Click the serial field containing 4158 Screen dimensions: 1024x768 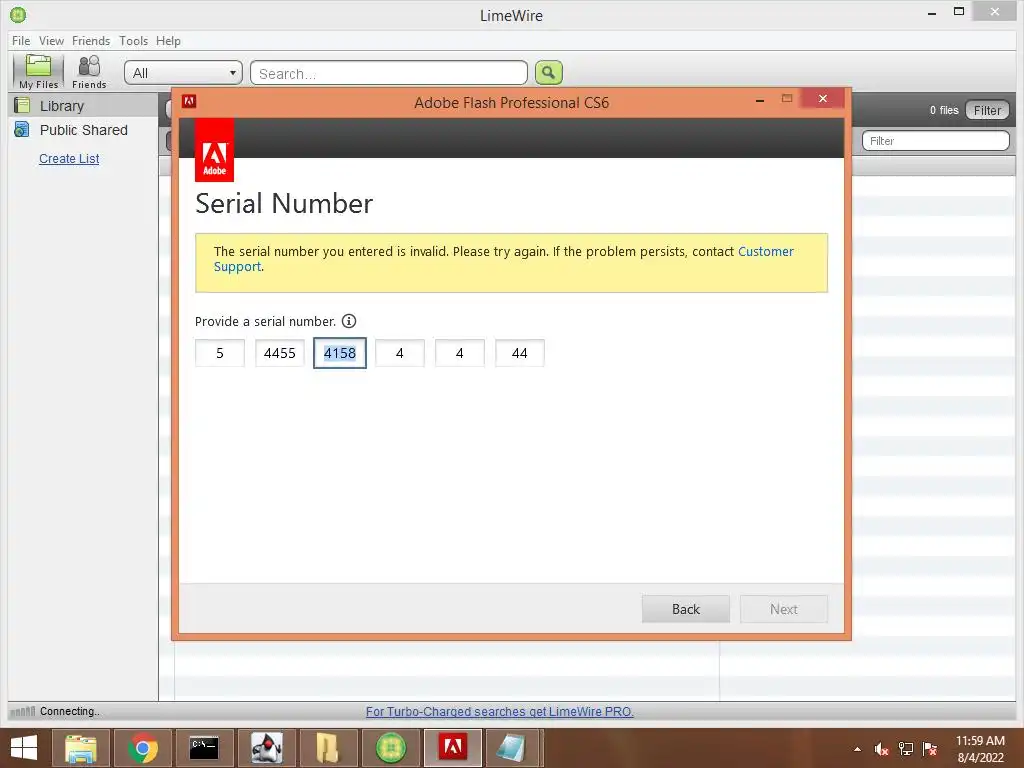point(340,353)
